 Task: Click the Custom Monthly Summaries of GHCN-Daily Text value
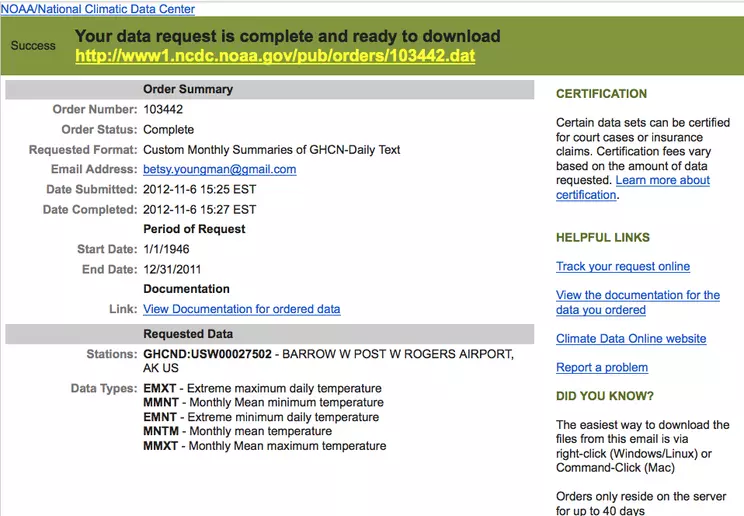271,150
